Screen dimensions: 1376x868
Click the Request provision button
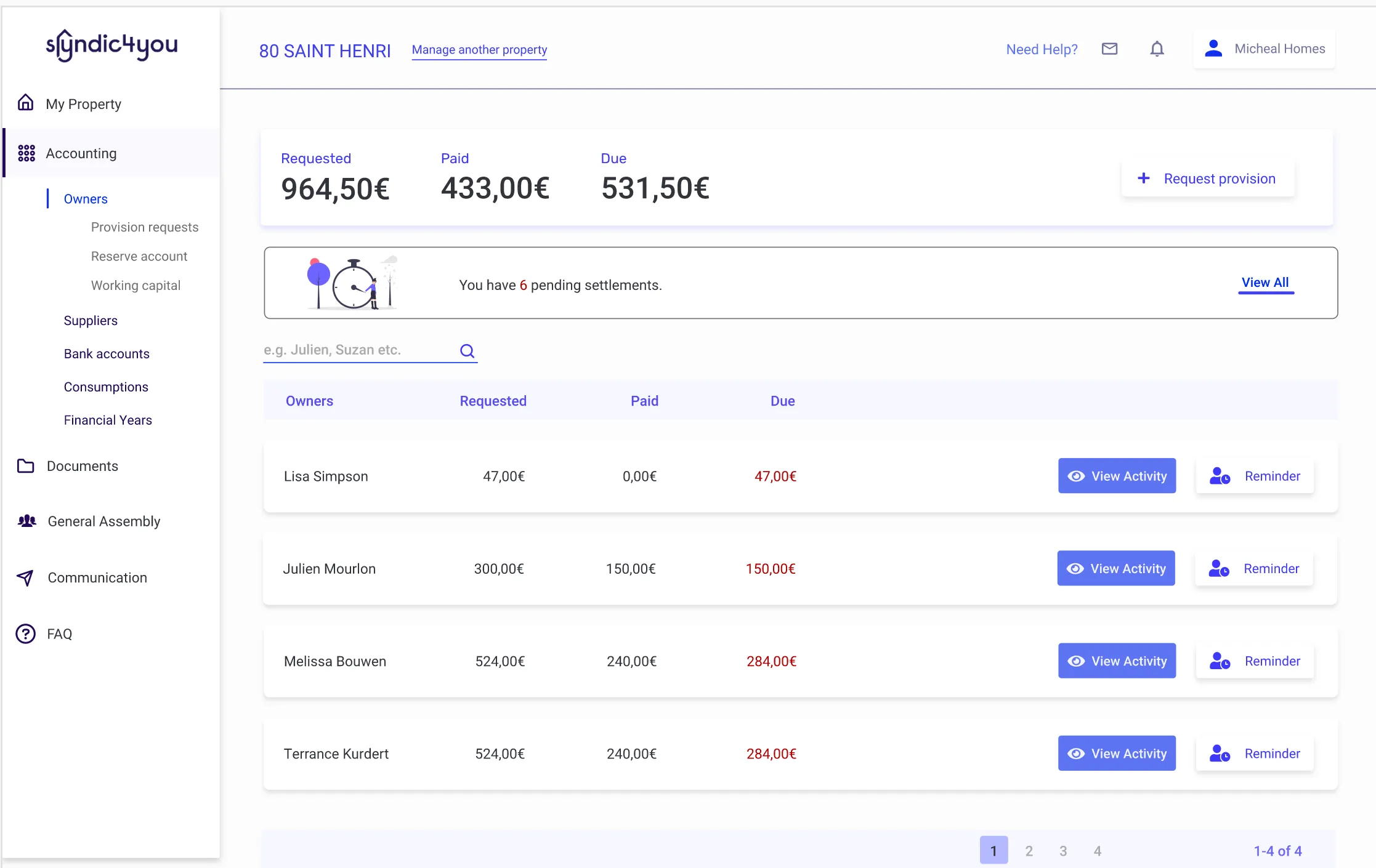pos(1207,178)
